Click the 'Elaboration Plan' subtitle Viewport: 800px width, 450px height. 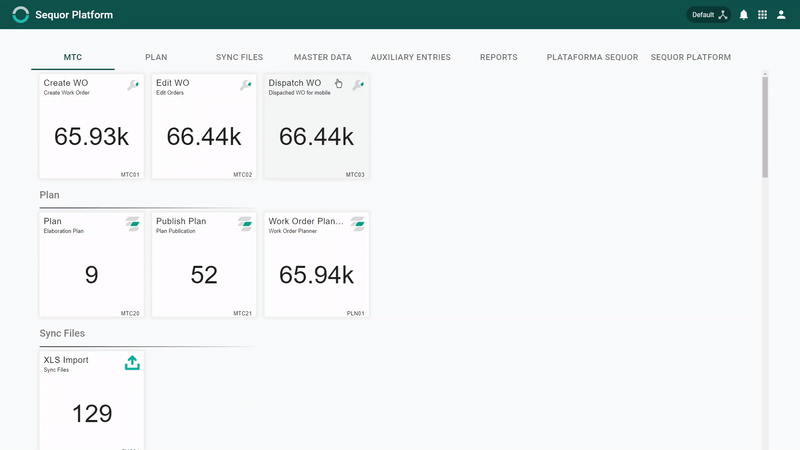click(x=64, y=231)
